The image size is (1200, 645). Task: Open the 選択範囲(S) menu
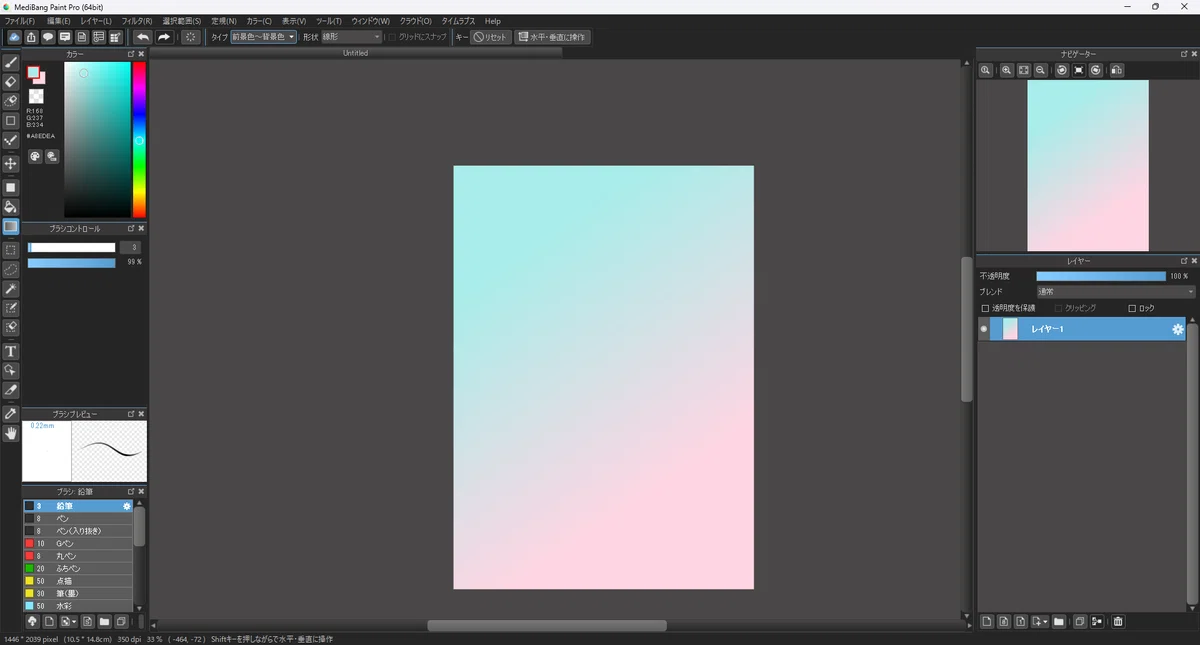182,21
